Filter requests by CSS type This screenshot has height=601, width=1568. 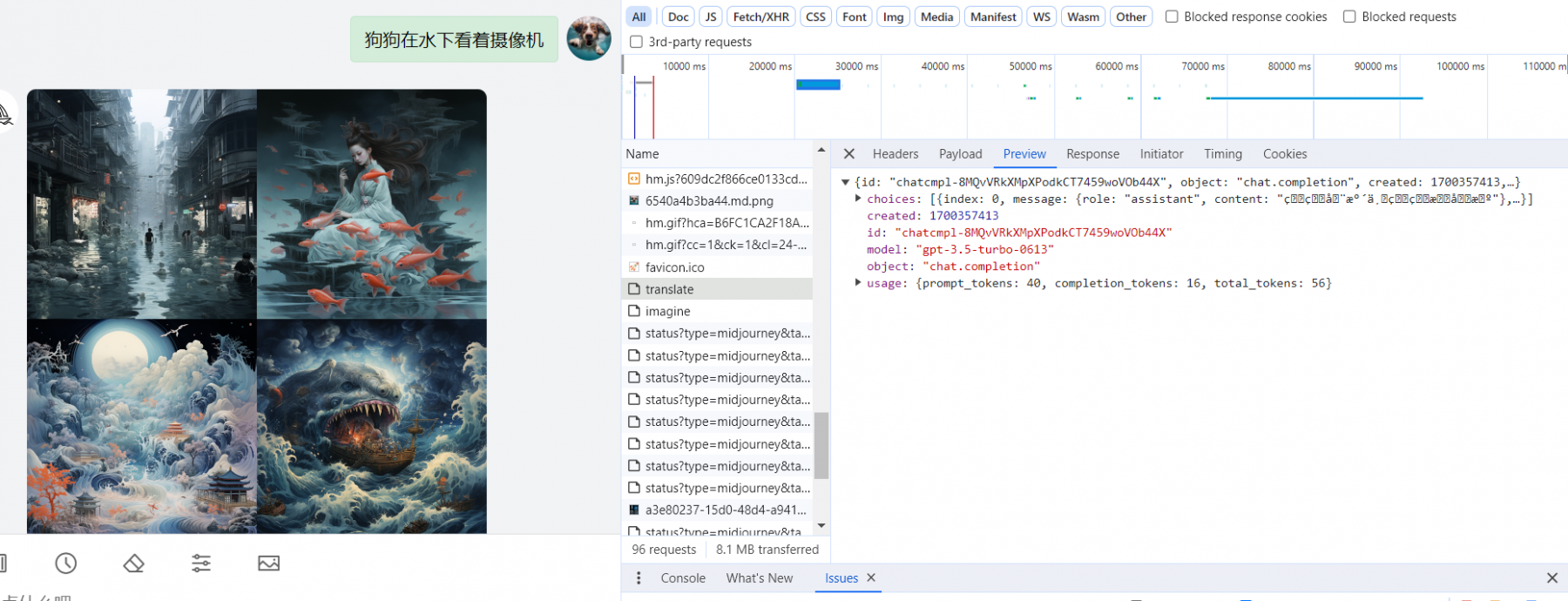tap(815, 17)
